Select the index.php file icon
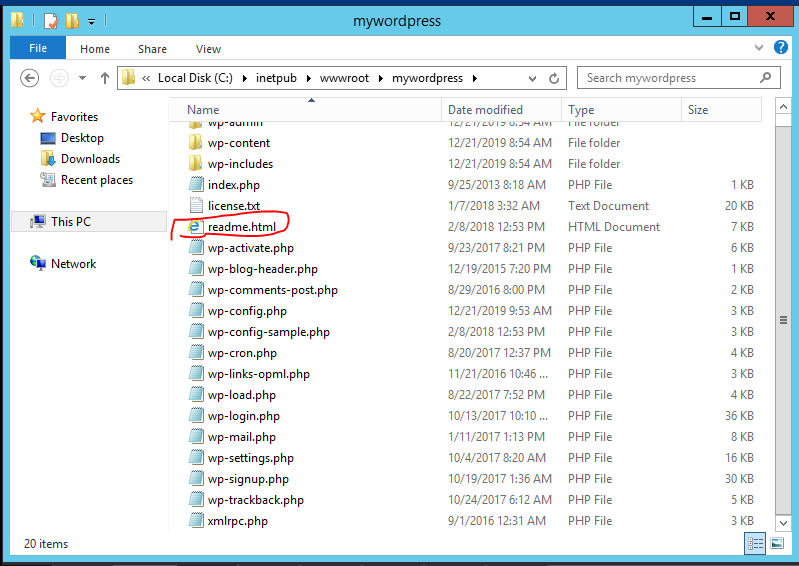This screenshot has height=566, width=799. 196,184
